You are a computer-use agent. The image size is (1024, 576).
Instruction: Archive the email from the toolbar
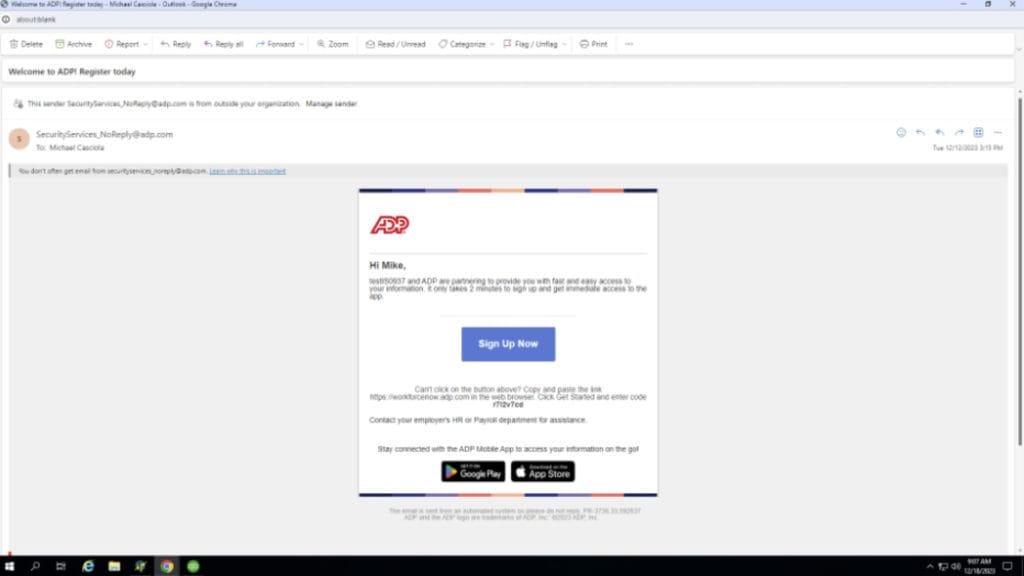click(x=74, y=44)
